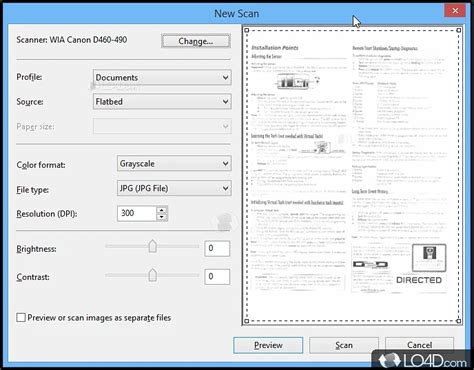Click the Scanner: WIA Canon D460-490 label
This screenshot has height=370, width=474.
(x=72, y=40)
